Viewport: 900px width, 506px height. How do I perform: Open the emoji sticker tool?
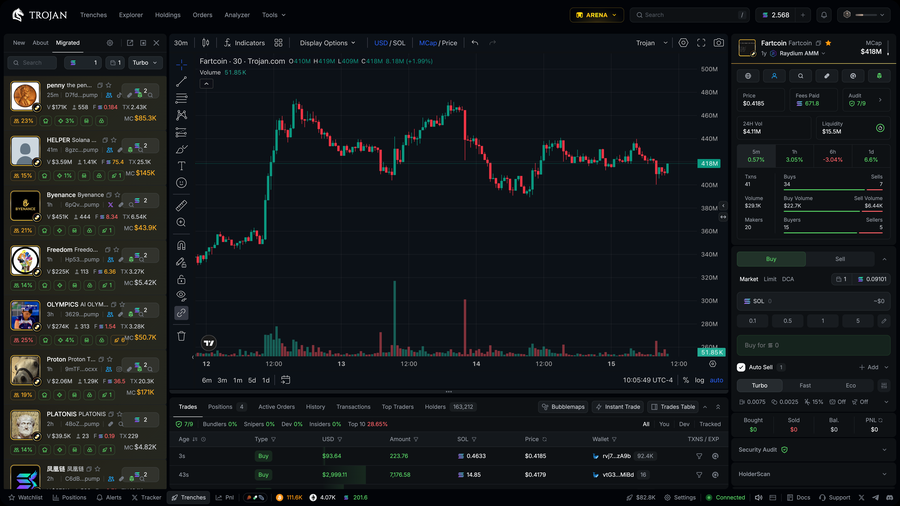coord(181,183)
